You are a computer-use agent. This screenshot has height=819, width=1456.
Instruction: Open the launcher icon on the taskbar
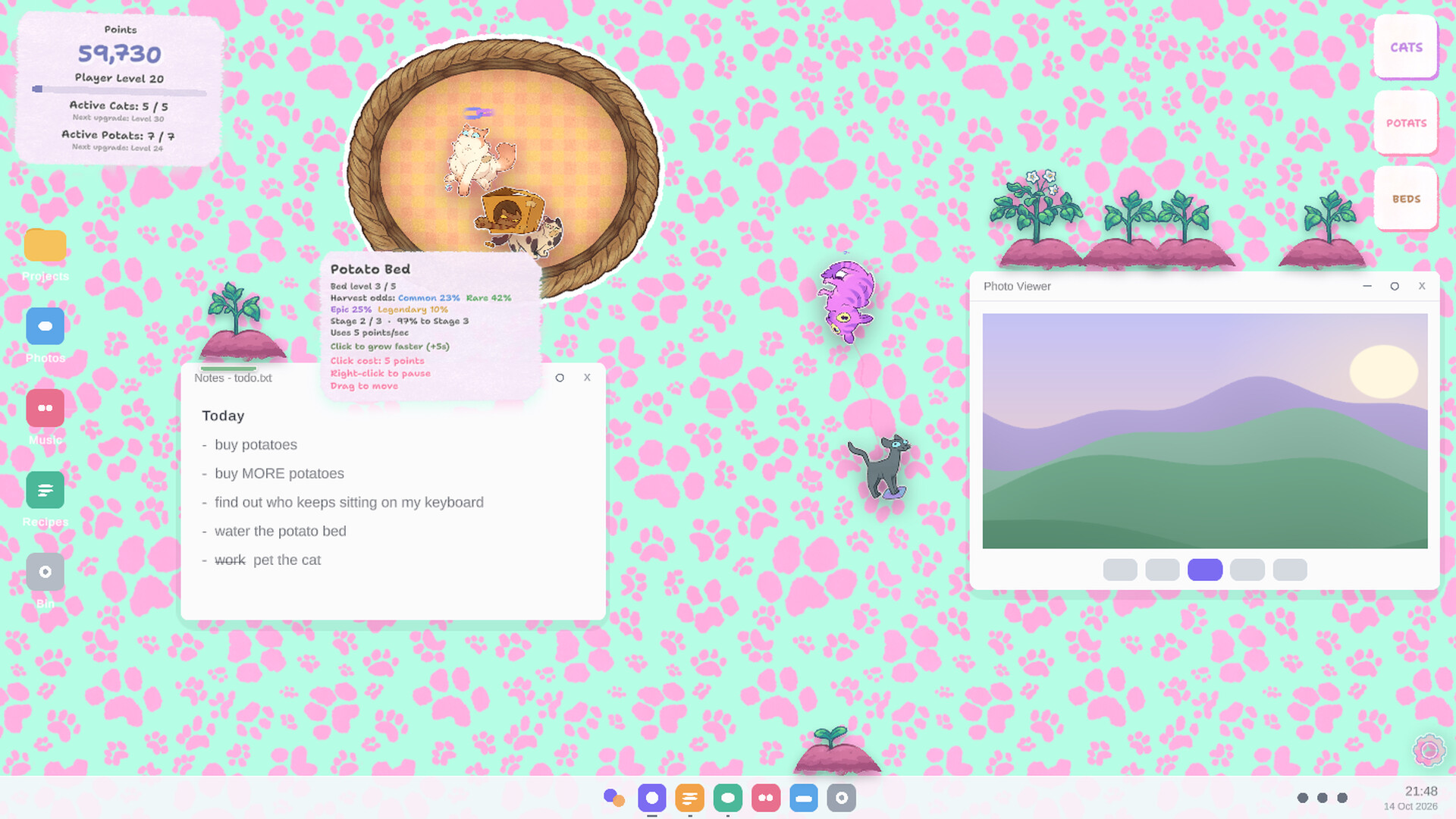pyautogui.click(x=614, y=798)
